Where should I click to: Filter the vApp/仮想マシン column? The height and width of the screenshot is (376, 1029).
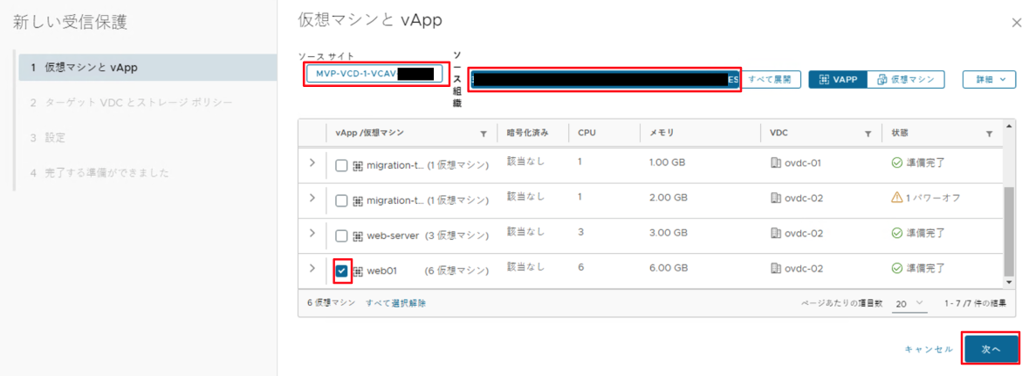click(x=484, y=133)
